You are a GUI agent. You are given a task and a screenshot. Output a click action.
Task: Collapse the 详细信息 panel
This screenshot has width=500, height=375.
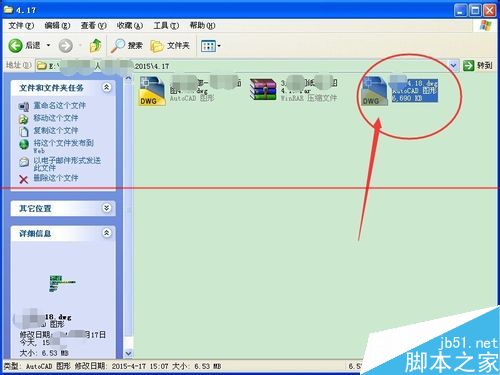pyautogui.click(x=106, y=233)
